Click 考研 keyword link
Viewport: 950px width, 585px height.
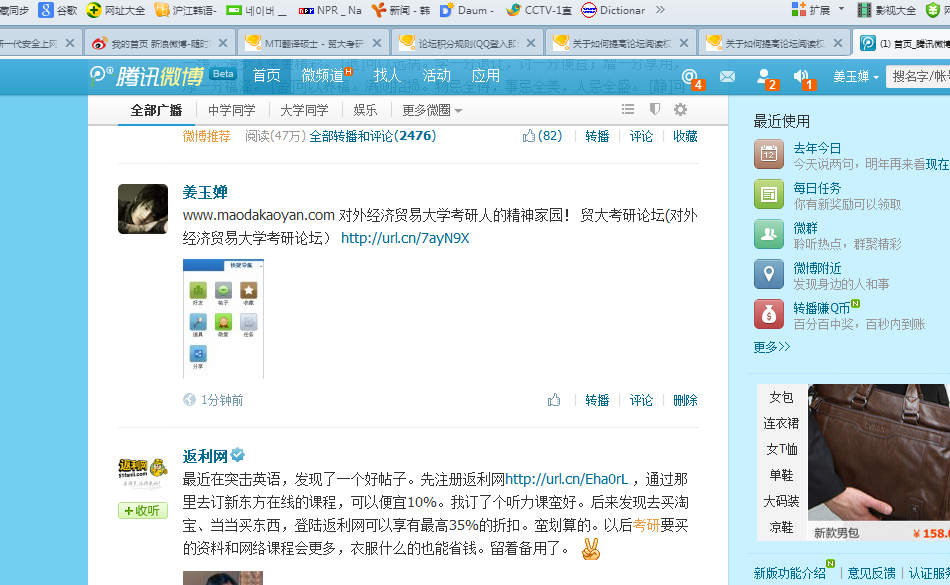(646, 525)
